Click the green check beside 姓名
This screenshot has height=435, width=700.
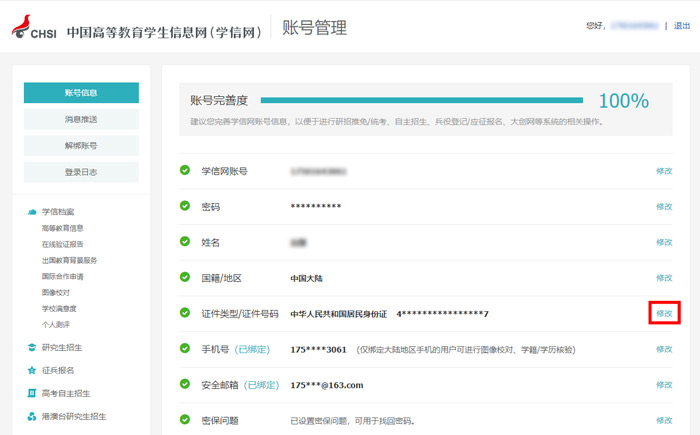pos(185,242)
